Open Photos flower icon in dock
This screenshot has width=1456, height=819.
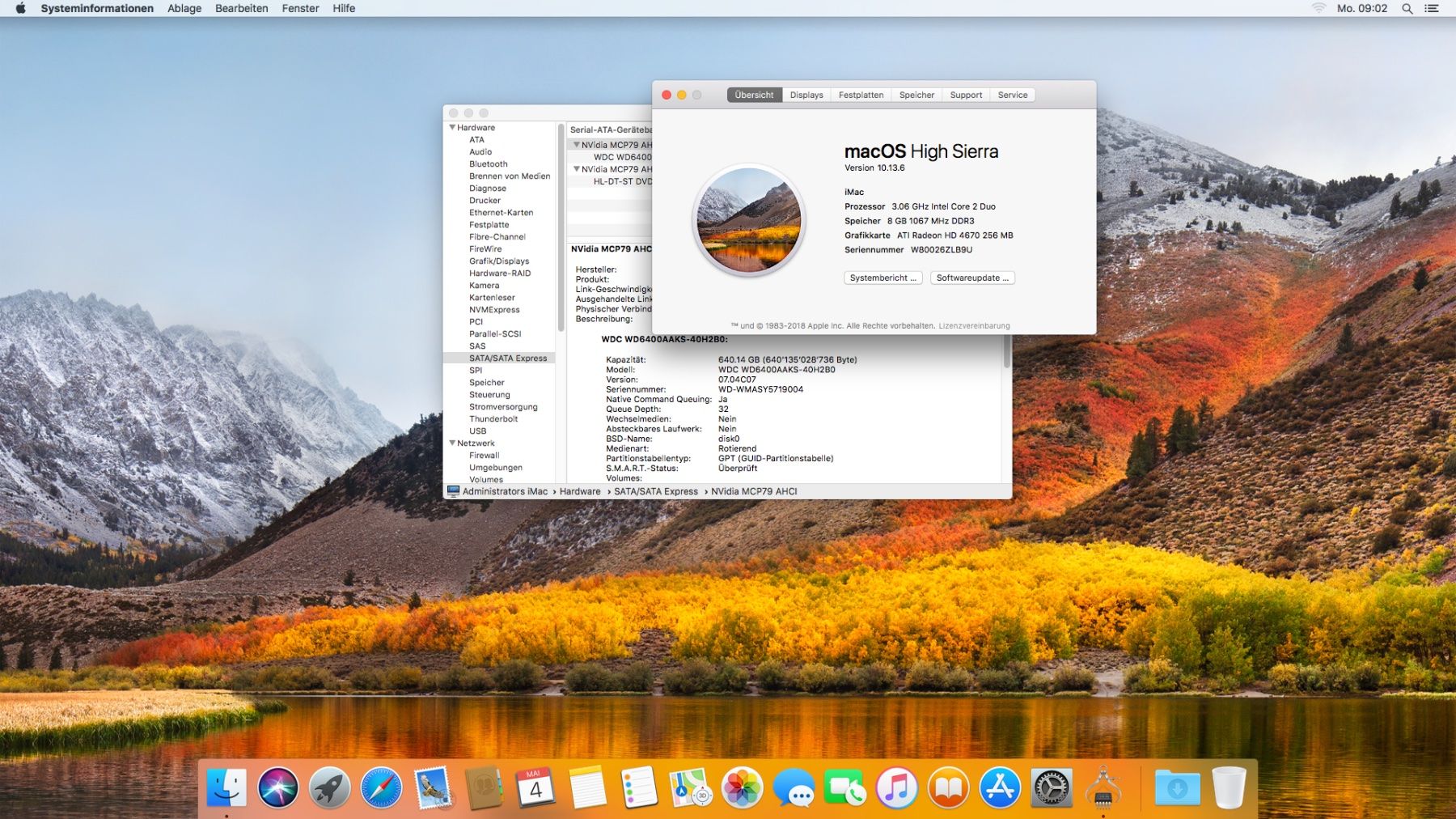pyautogui.click(x=742, y=787)
